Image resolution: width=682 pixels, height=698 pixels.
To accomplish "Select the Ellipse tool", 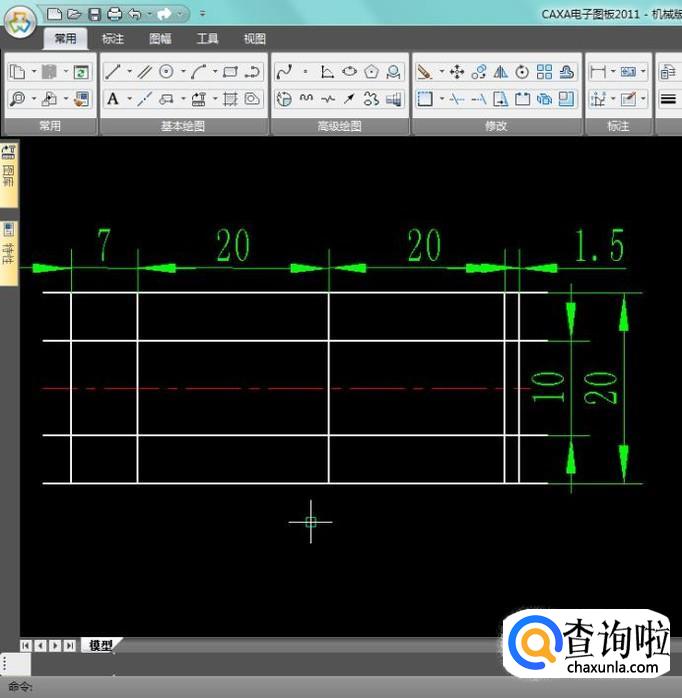I will click(349, 72).
